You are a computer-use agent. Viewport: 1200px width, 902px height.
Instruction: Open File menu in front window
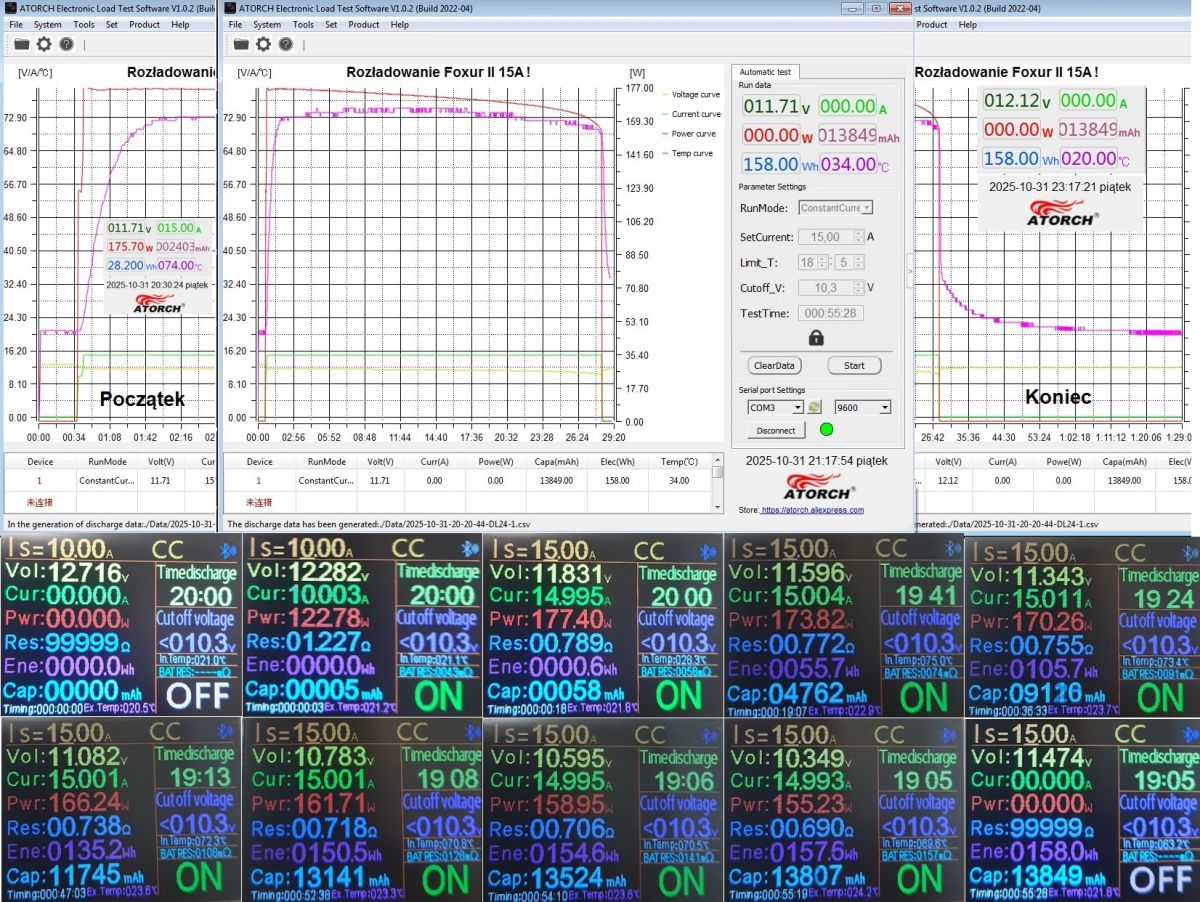click(x=235, y=24)
